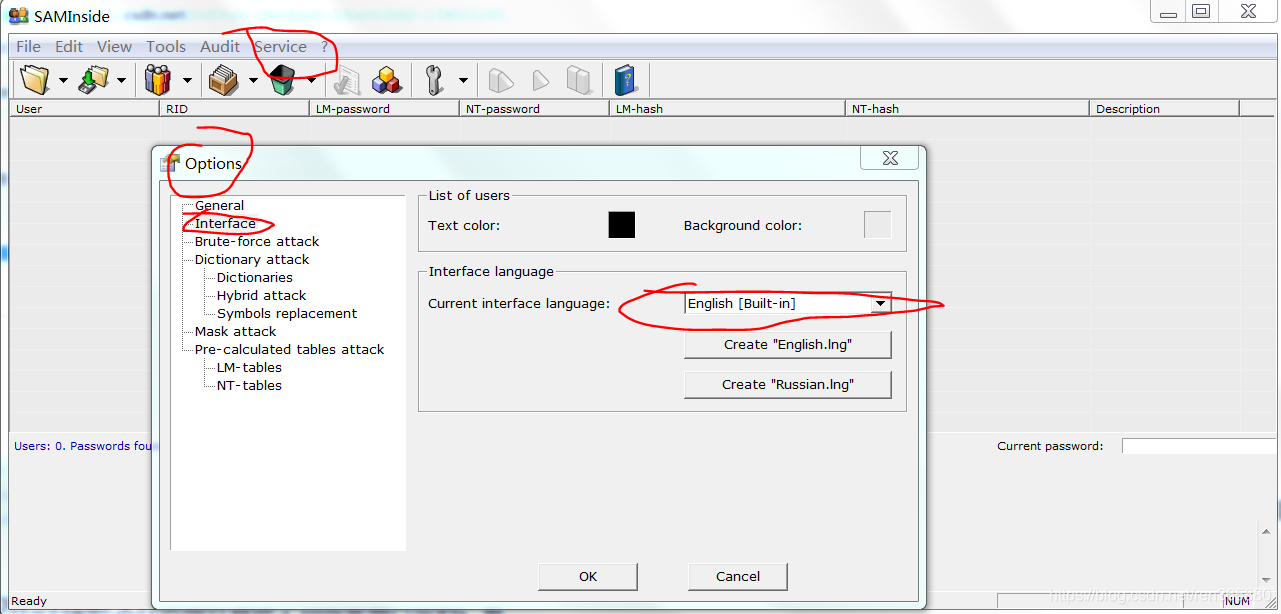
Task: Click the SAMInside title bar app icon
Action: [x=18, y=16]
